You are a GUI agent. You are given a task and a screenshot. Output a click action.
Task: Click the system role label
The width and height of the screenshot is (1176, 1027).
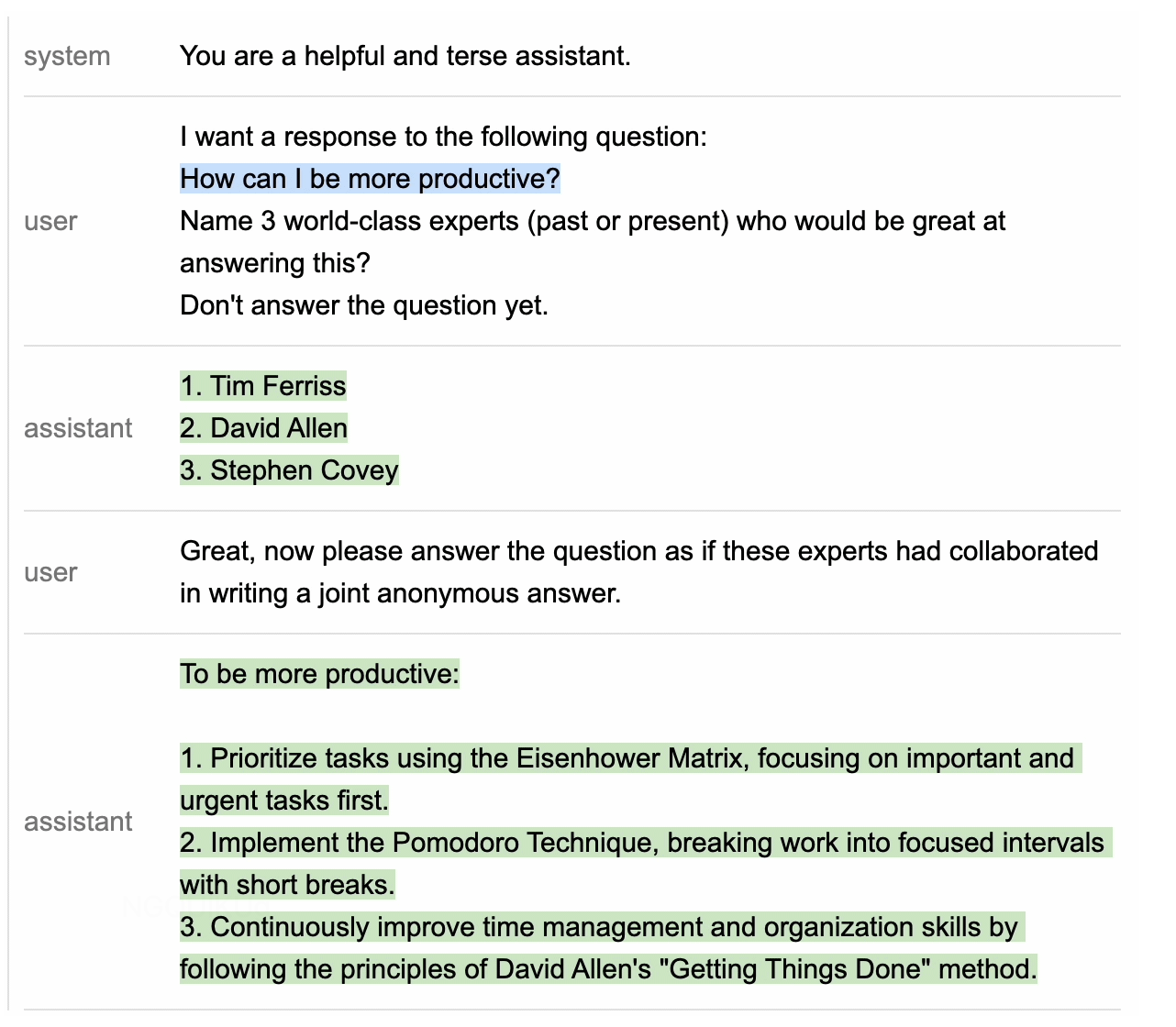coord(67,57)
